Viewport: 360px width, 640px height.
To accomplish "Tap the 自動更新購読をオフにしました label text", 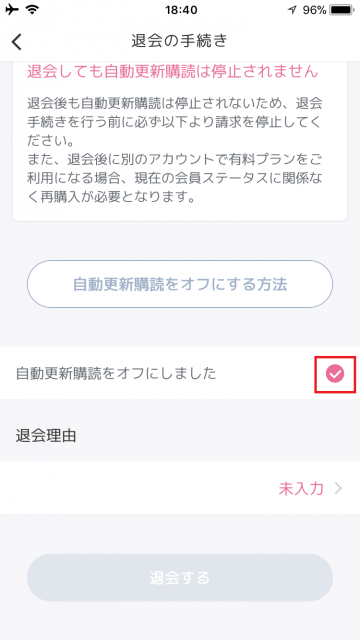I will click(x=116, y=373).
